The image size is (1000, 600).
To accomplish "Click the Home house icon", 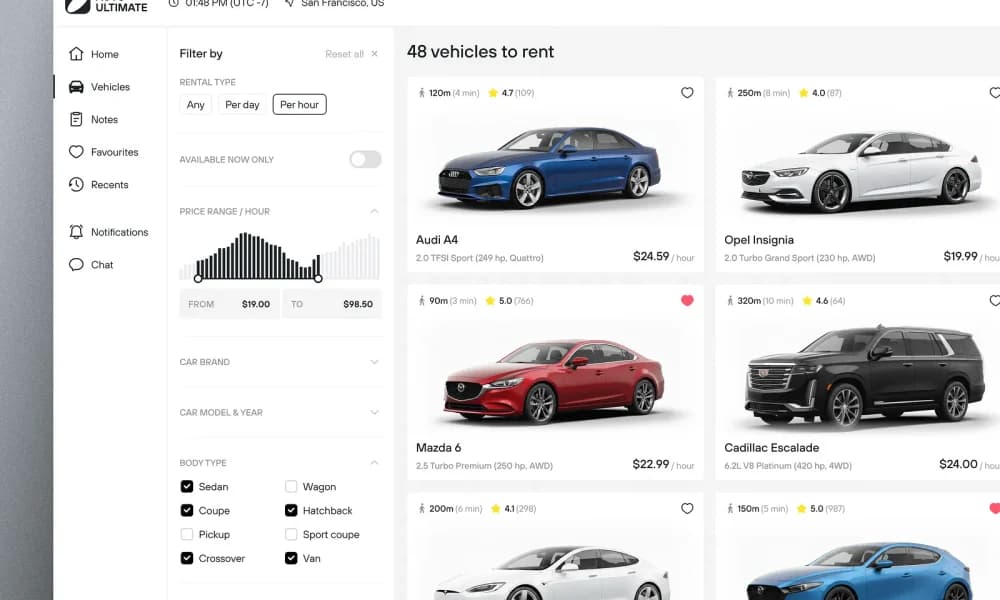I will [76, 54].
